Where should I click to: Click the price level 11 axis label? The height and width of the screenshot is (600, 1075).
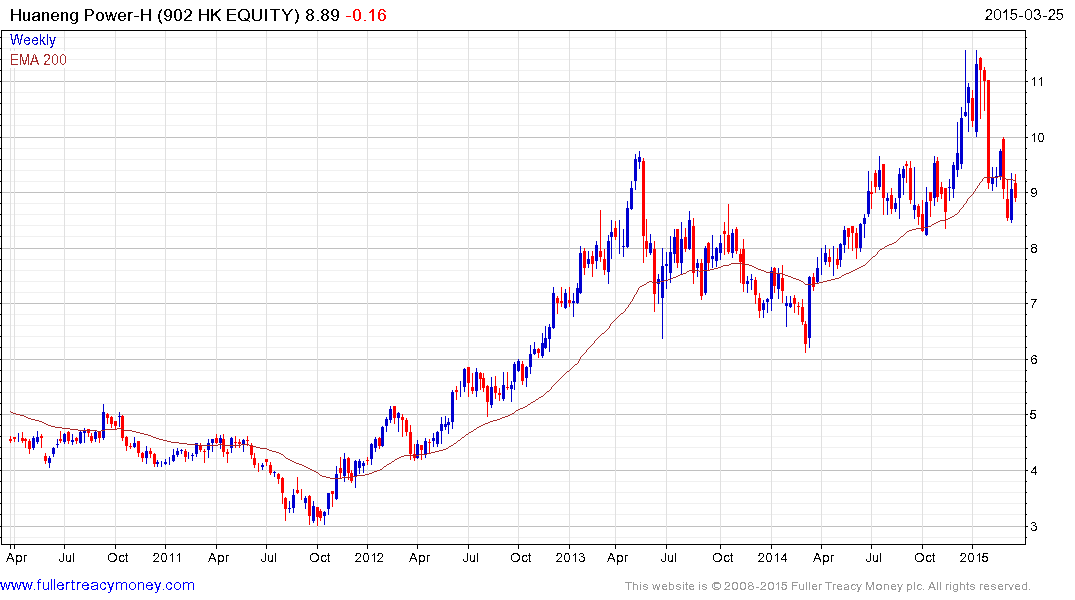(x=1037, y=82)
